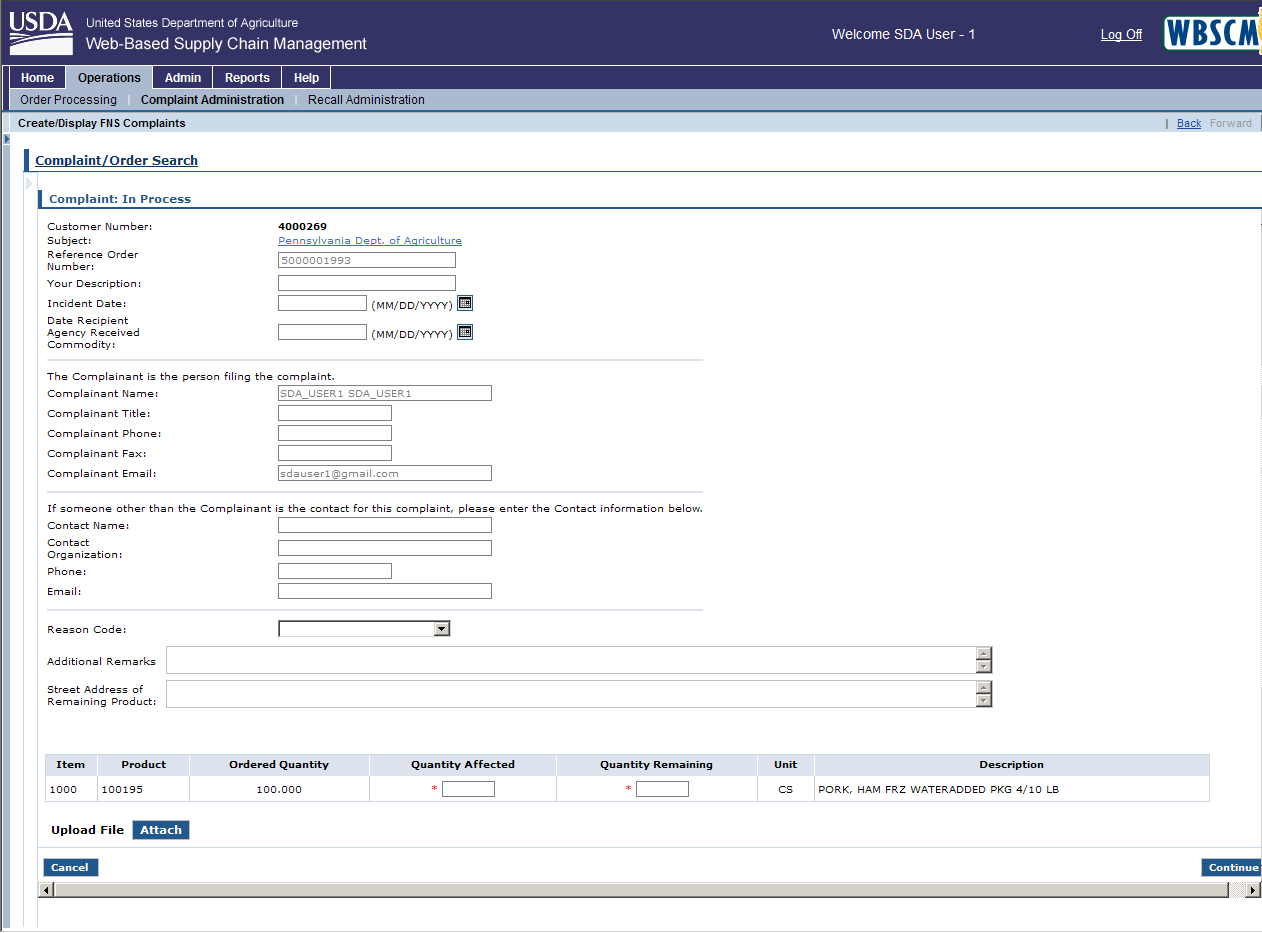Open calendar for Date Recipient Agency Received
This screenshot has width=1262, height=933.
(x=465, y=332)
